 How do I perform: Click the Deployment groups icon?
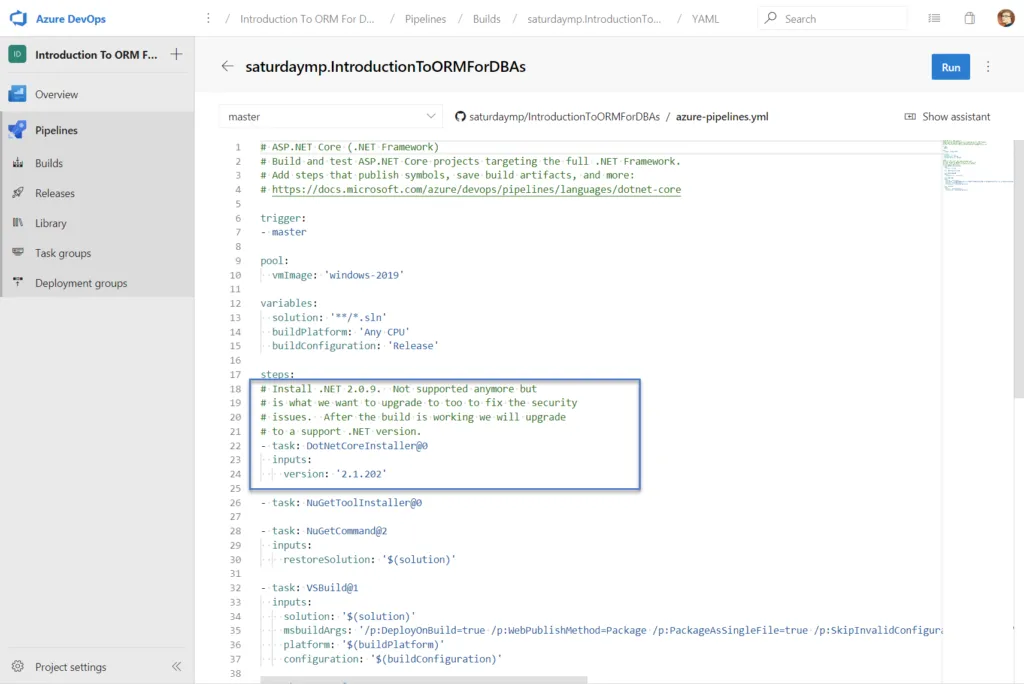pos(18,282)
